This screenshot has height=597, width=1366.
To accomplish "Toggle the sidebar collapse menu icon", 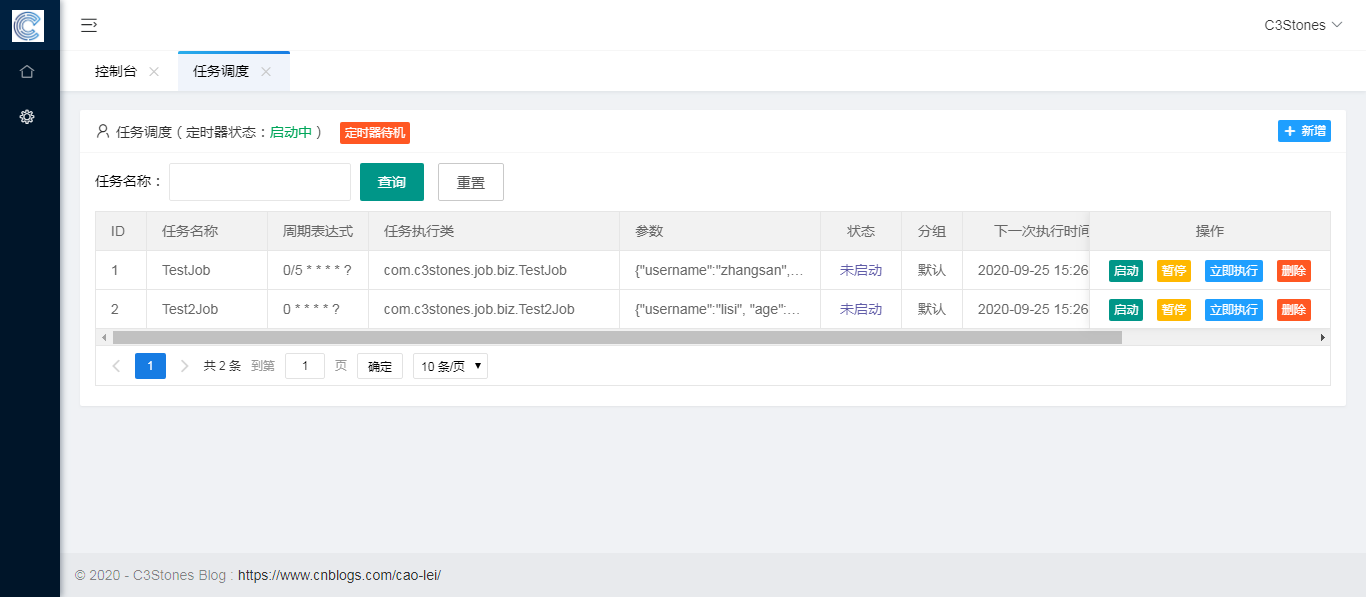I will point(89,25).
